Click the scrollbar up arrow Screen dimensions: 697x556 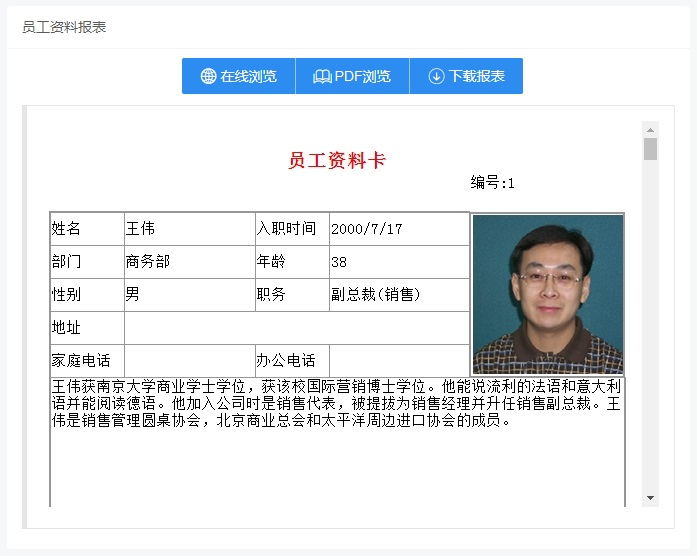[650, 130]
